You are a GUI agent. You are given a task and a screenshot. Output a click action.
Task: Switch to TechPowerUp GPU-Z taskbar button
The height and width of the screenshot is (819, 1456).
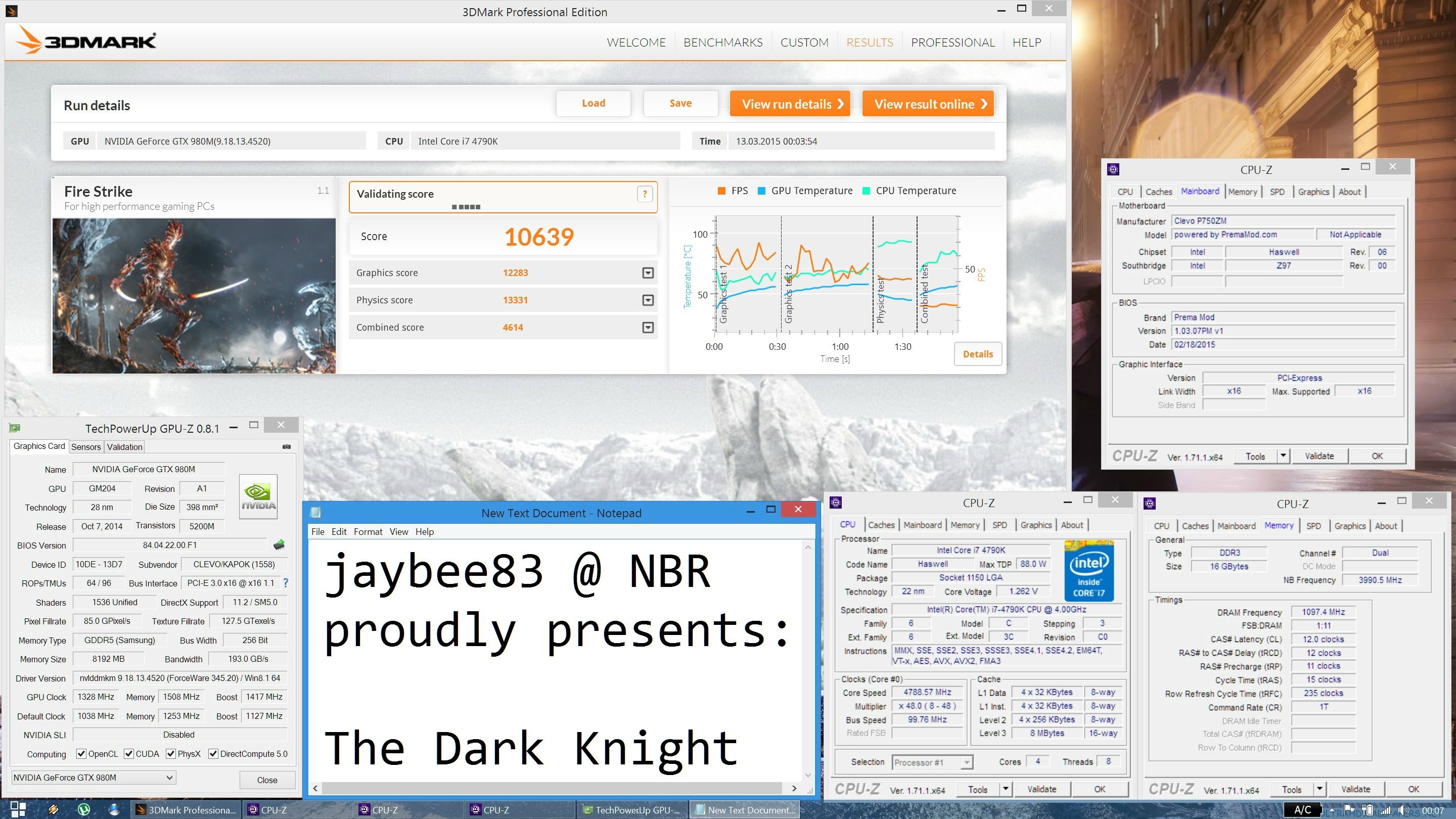point(632,810)
